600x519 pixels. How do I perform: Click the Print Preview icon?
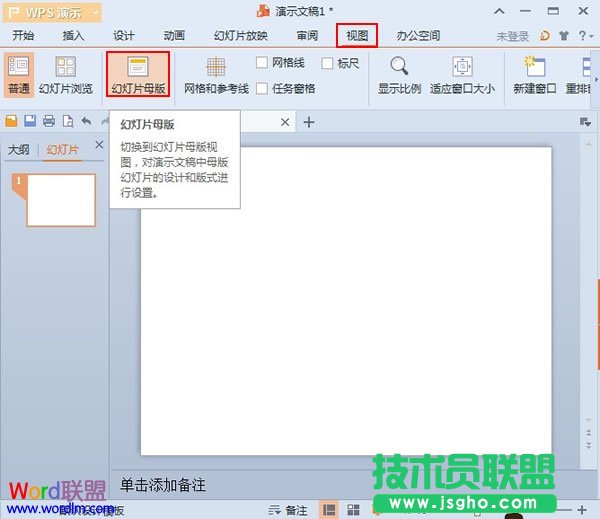click(x=68, y=121)
